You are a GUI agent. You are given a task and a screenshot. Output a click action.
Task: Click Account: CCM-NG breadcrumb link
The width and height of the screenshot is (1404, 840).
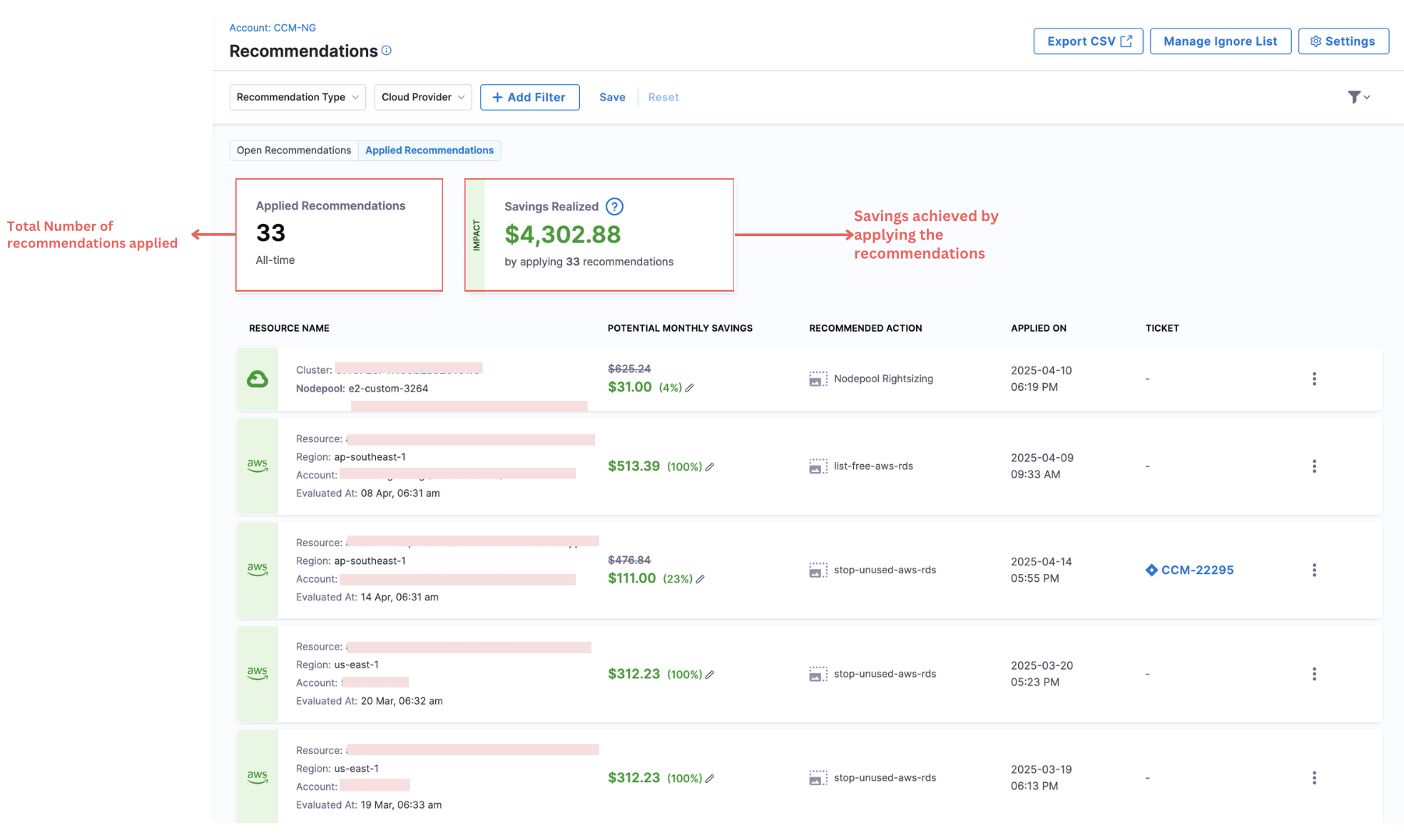[273, 28]
